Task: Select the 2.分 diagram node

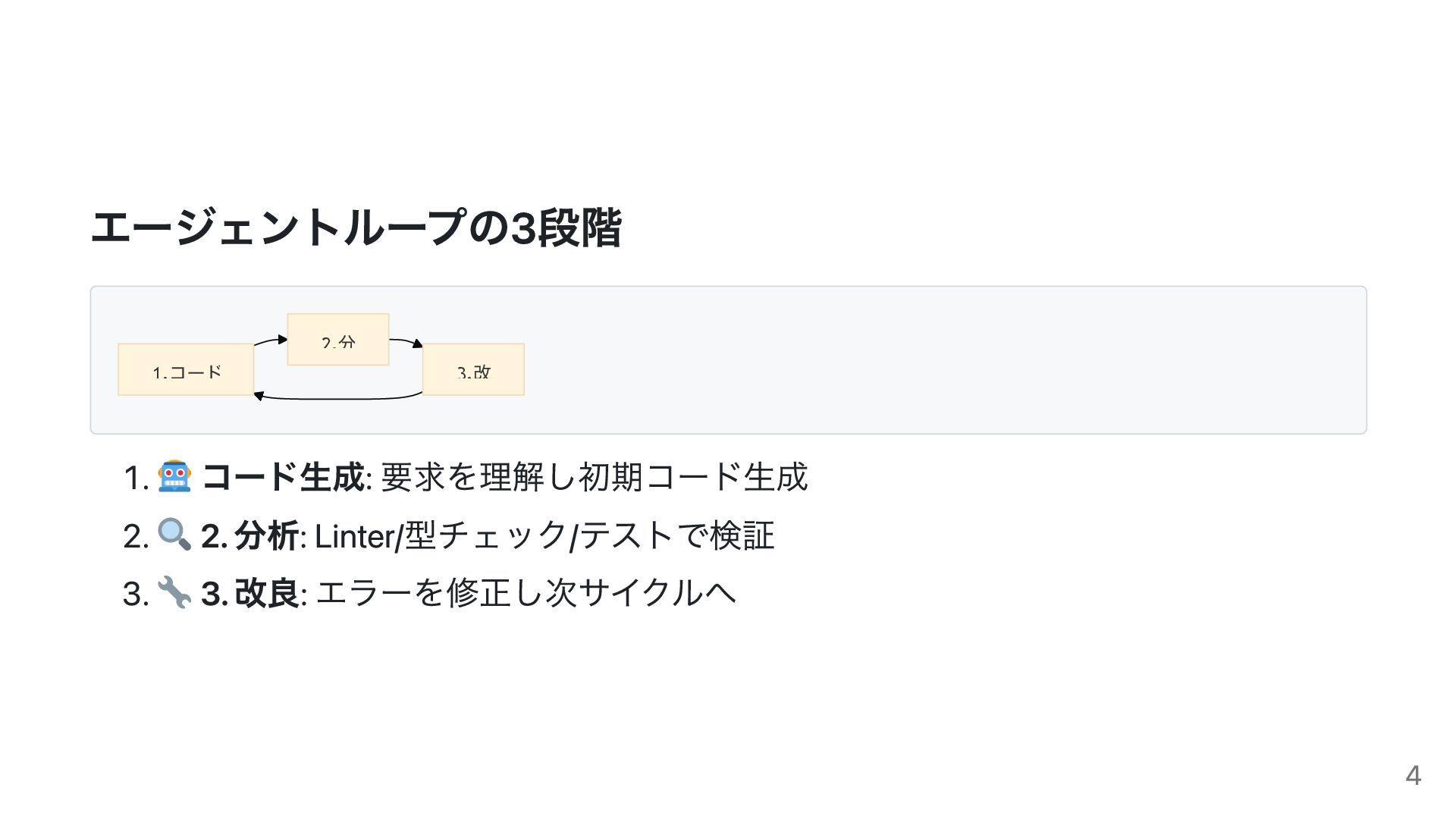Action: (x=338, y=340)
